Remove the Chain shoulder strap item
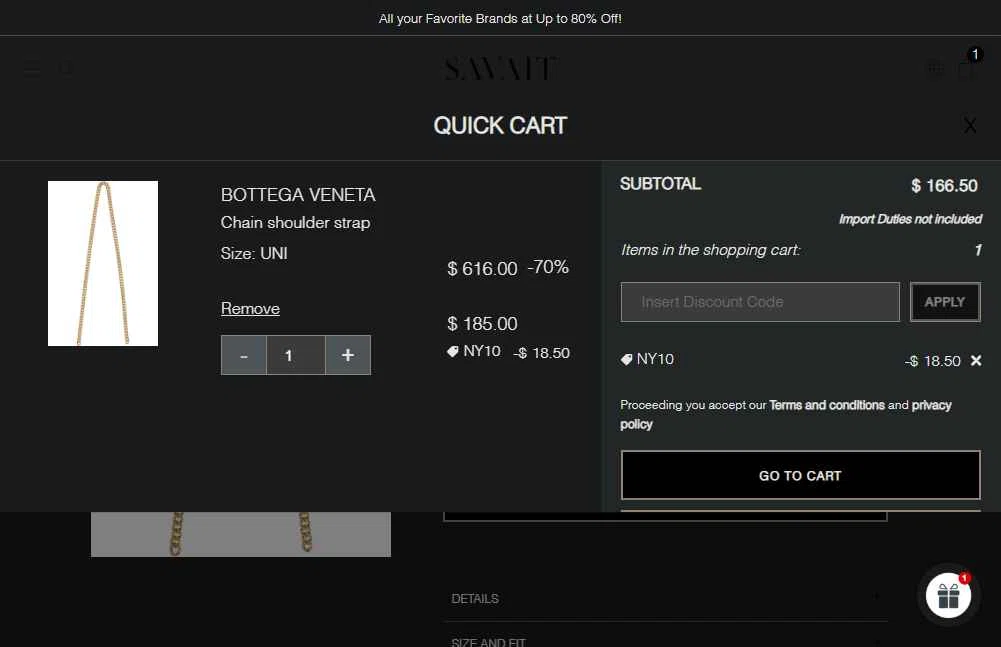Image resolution: width=1001 pixels, height=647 pixels. [250, 308]
